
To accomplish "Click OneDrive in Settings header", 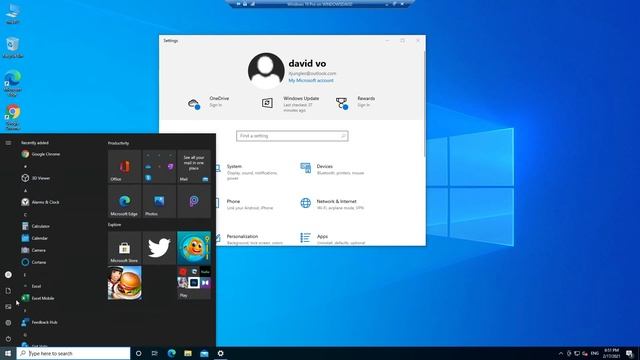I will click(x=209, y=102).
